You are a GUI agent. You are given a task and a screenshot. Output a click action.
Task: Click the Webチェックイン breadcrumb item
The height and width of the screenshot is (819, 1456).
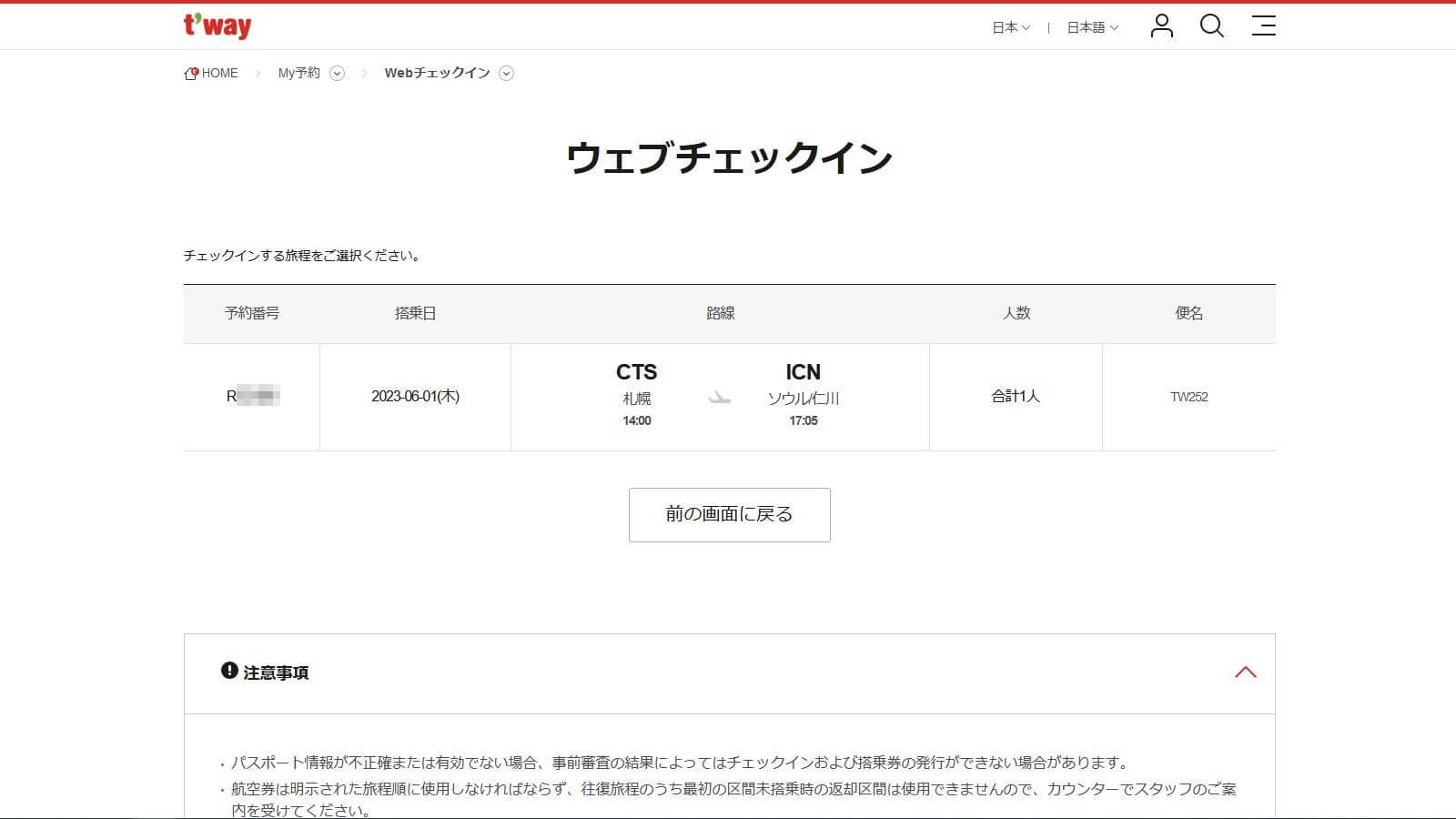(x=437, y=72)
